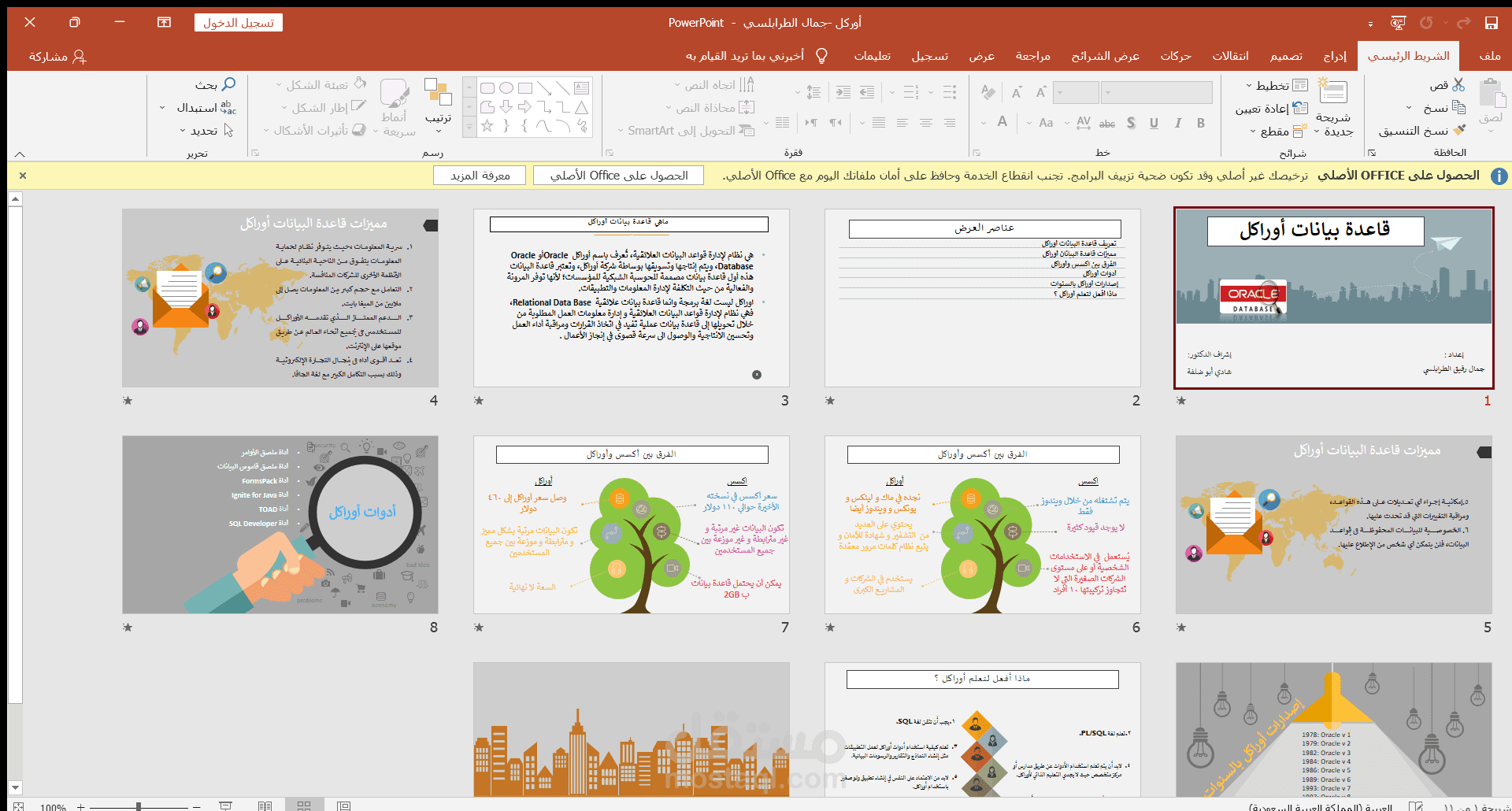Image resolution: width=1512 pixels, height=811 pixels.
Task: Open Reading view from status bar
Action: point(265,805)
